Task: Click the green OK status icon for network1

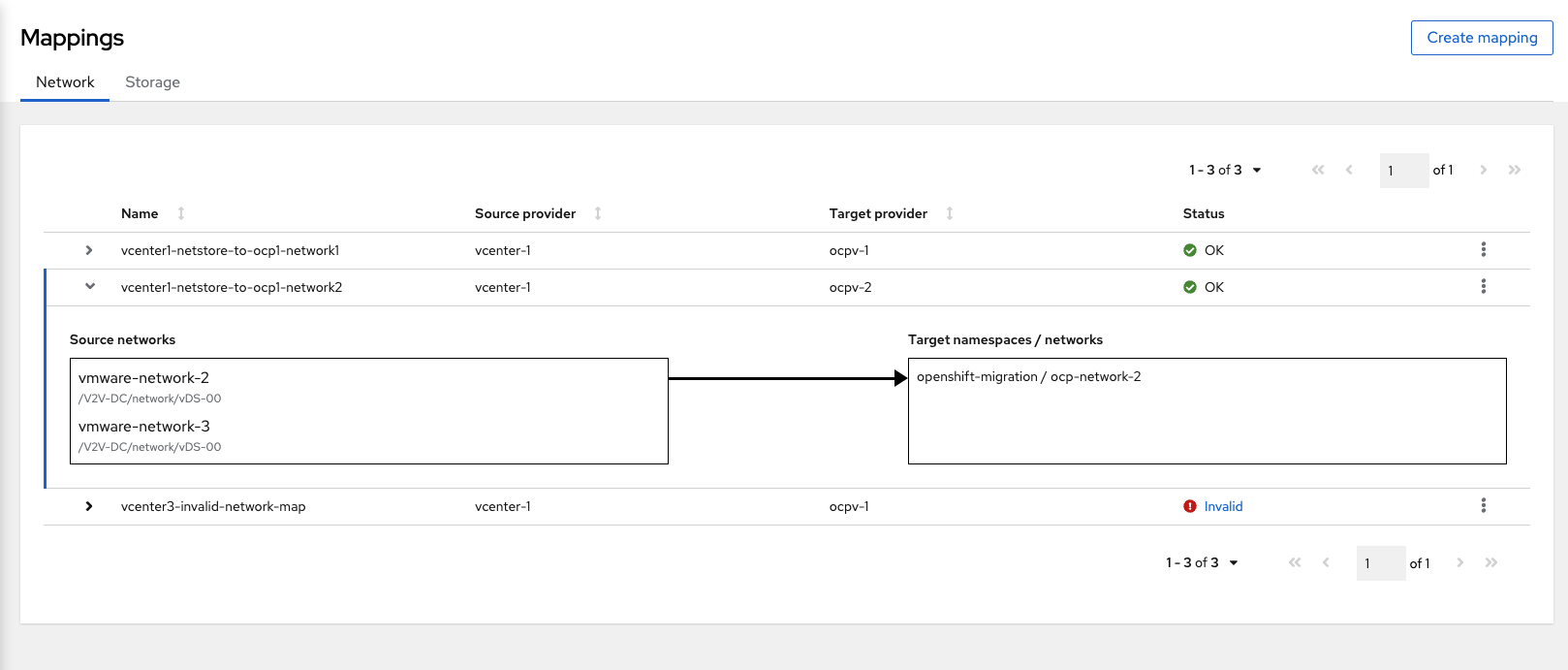Action: point(1190,249)
